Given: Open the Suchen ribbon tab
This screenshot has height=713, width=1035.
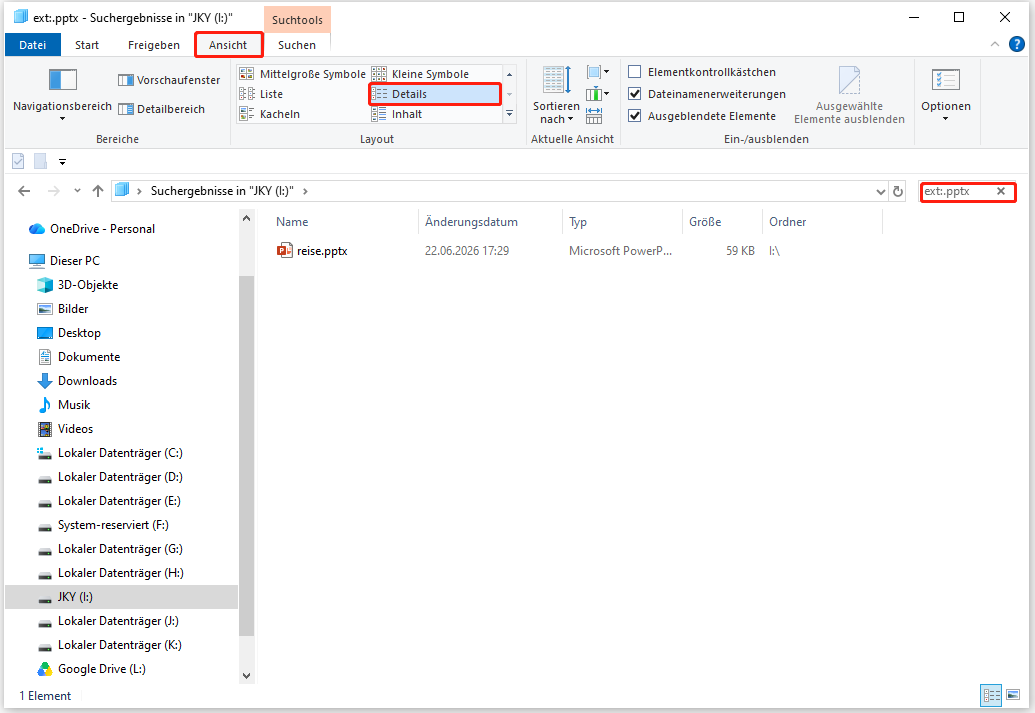Looking at the screenshot, I should 296,45.
